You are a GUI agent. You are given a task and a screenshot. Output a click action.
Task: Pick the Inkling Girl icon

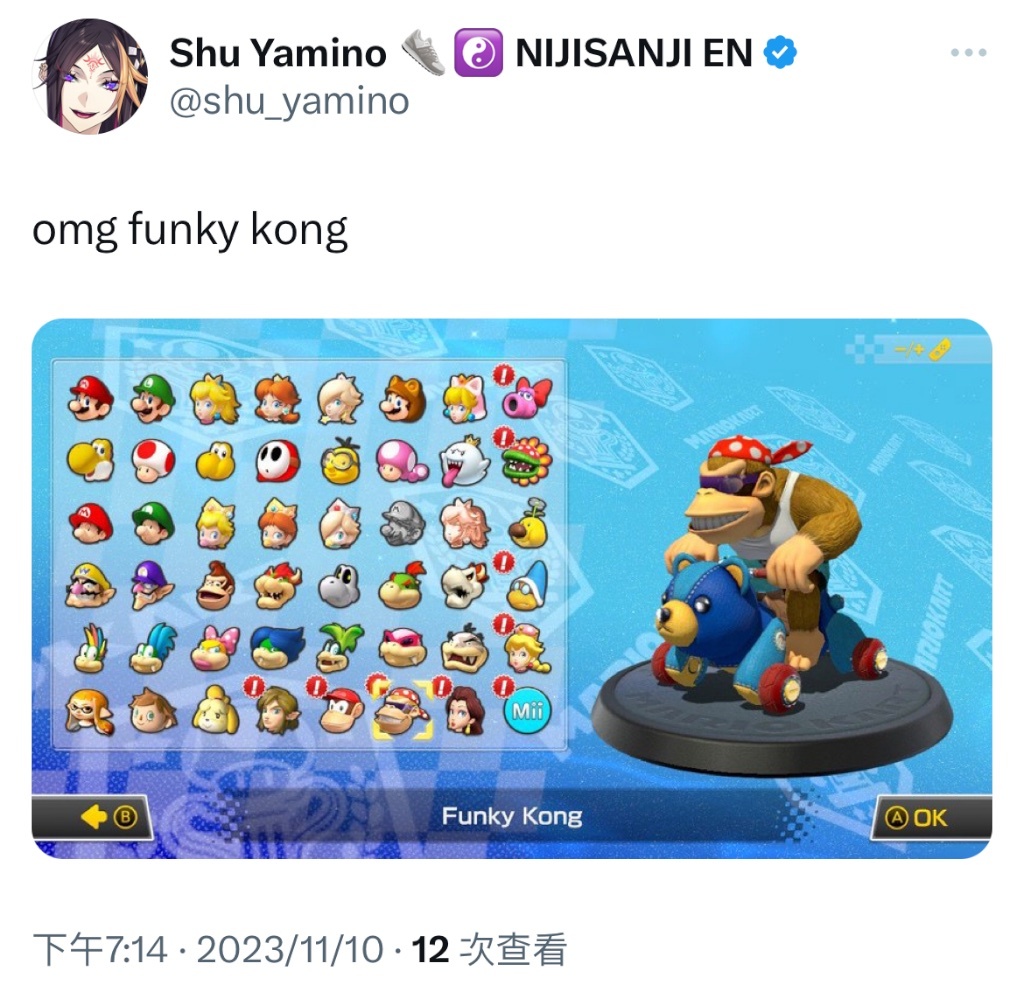tap(90, 712)
